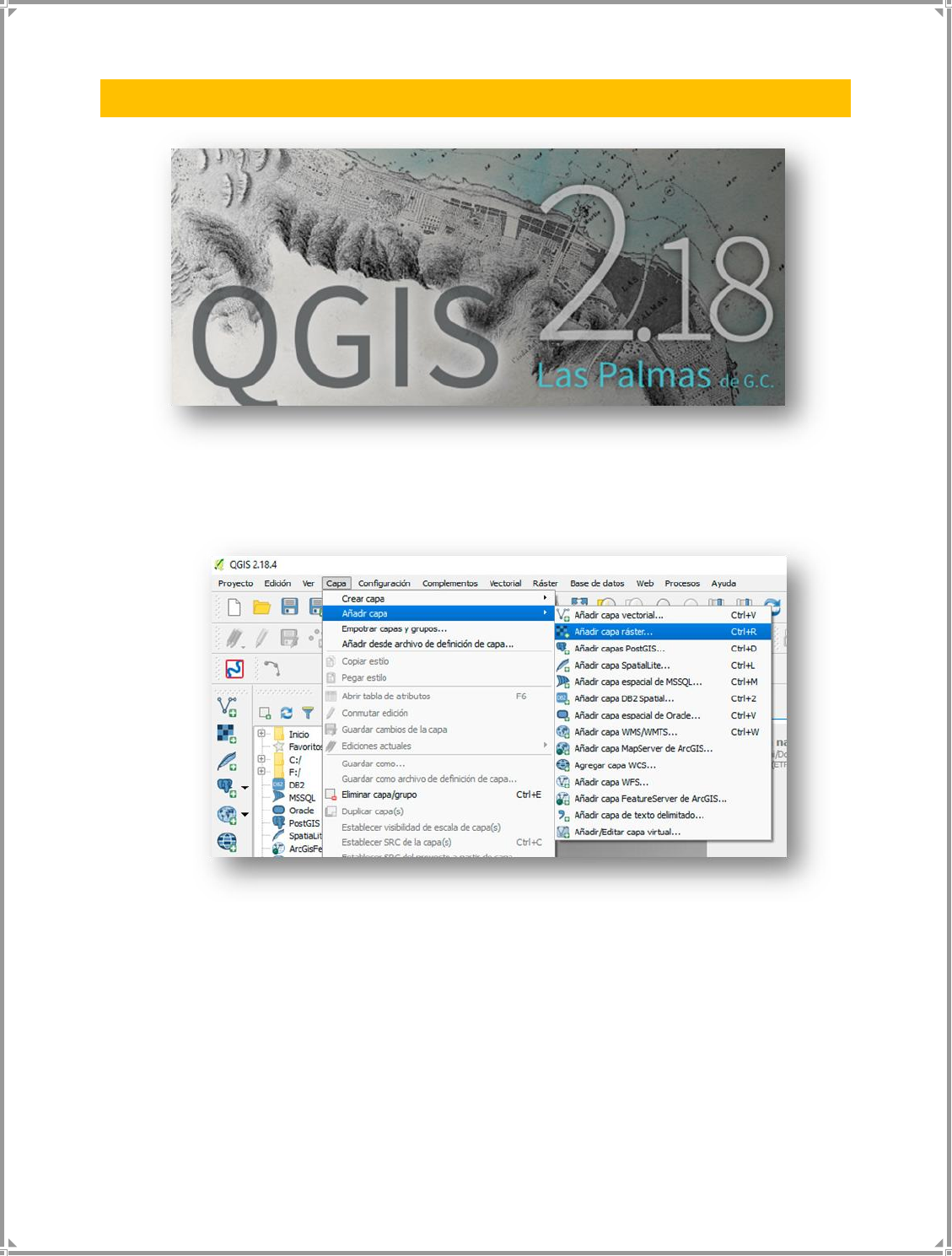Open the Proyecto menu

point(235,584)
